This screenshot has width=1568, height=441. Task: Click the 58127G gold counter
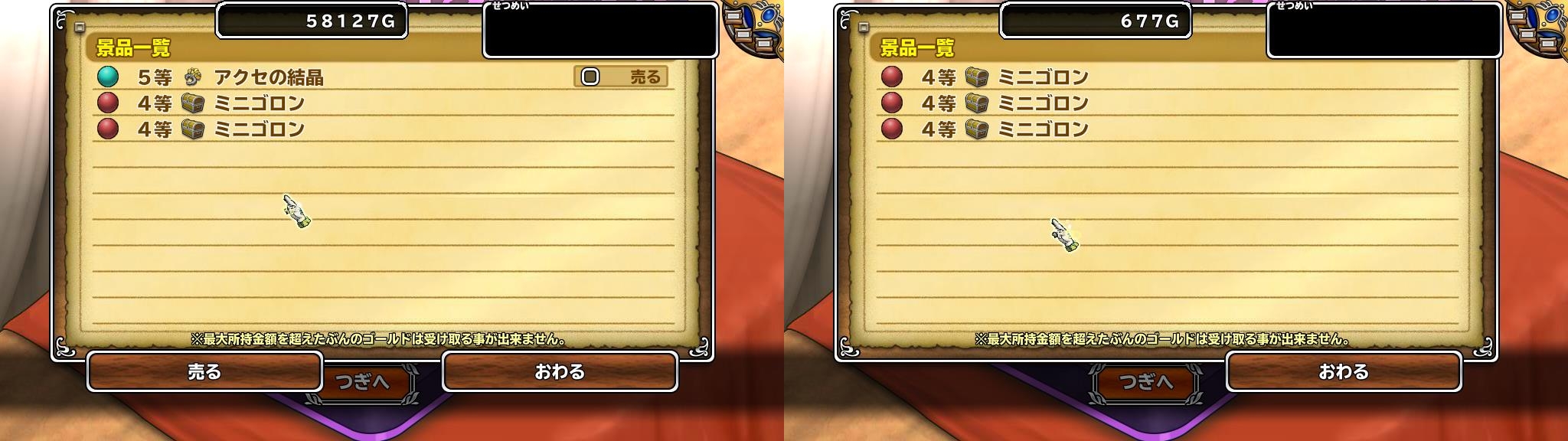pos(311,21)
